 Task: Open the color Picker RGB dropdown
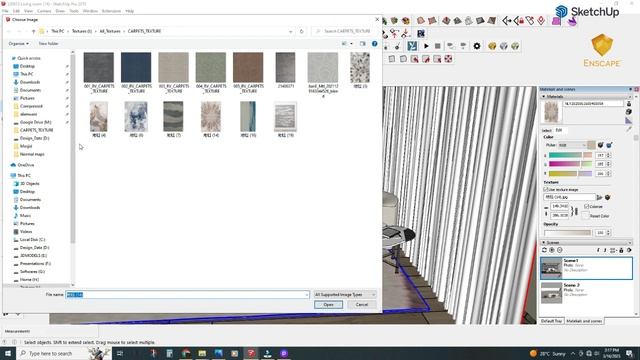[572, 145]
